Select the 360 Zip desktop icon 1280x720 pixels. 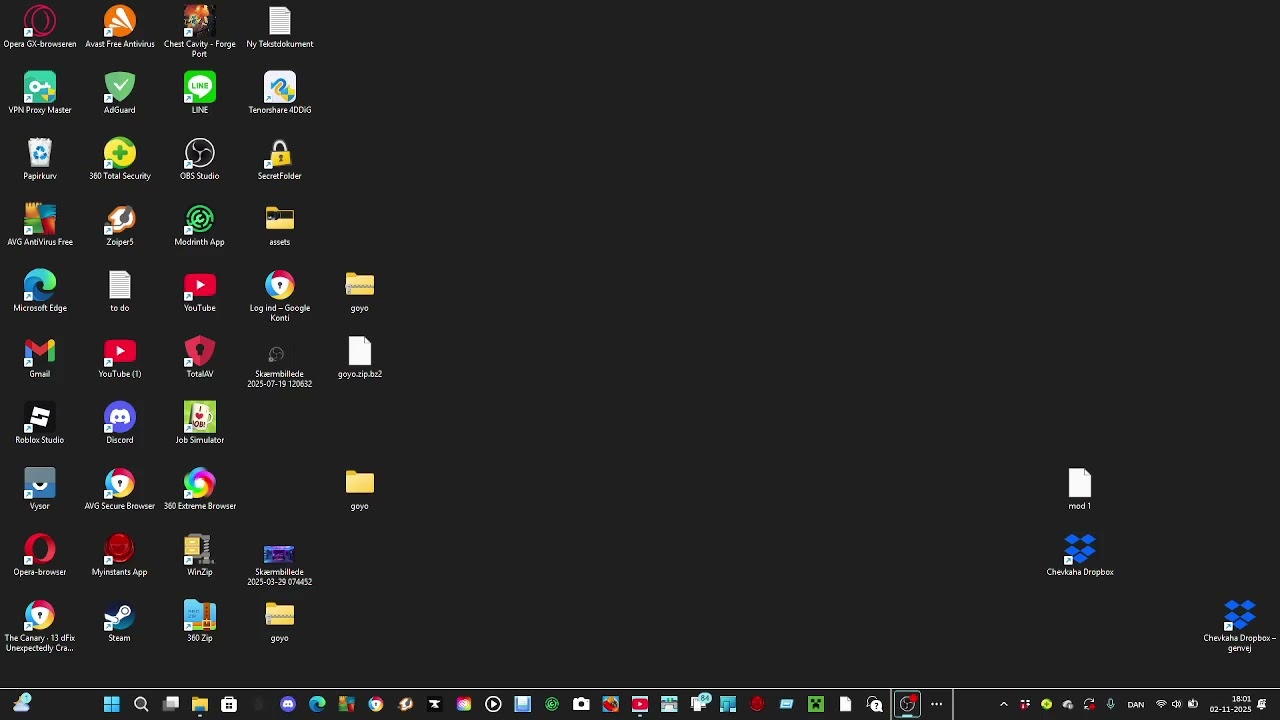tap(200, 621)
